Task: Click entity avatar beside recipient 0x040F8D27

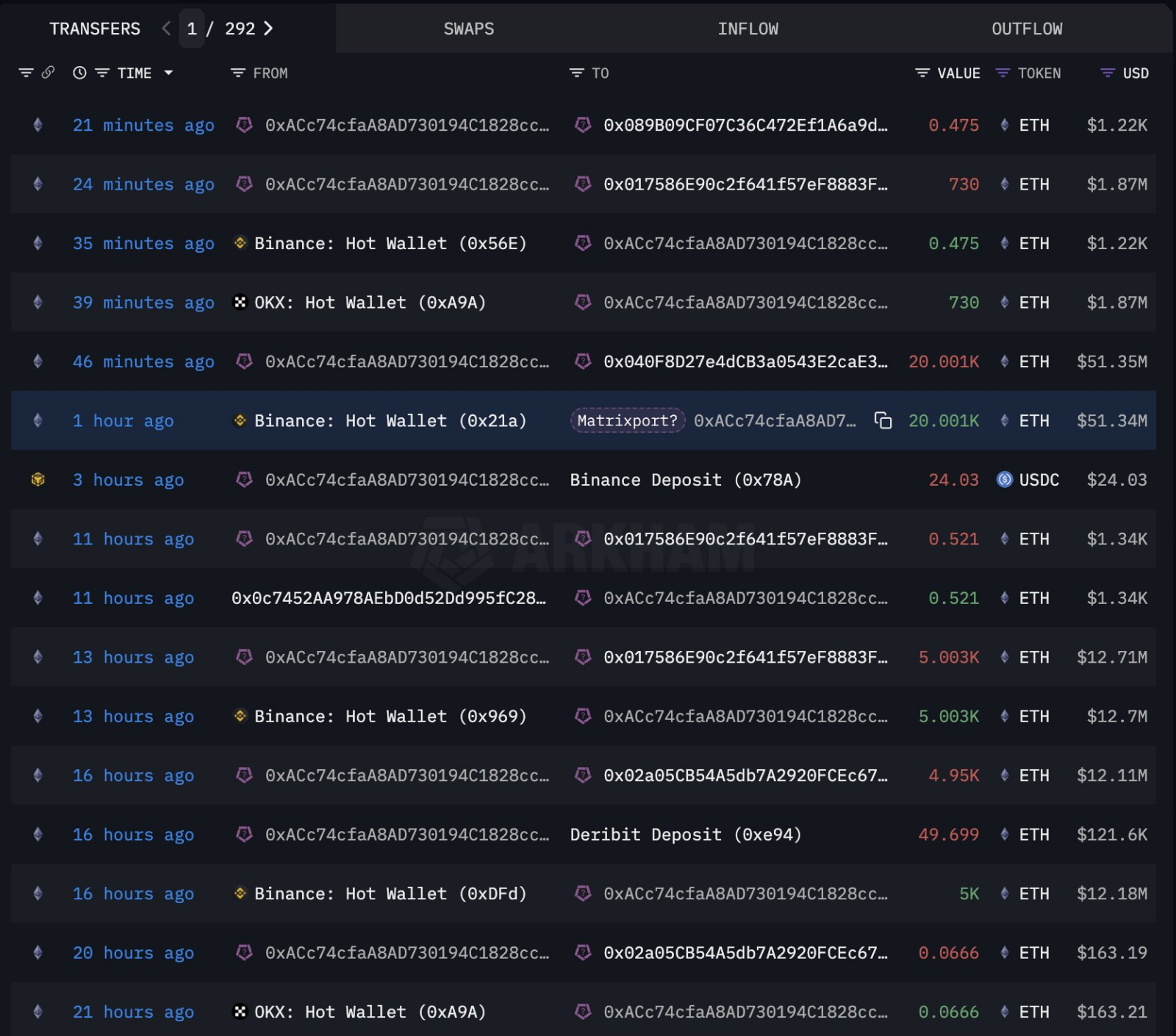Action: coord(583,361)
